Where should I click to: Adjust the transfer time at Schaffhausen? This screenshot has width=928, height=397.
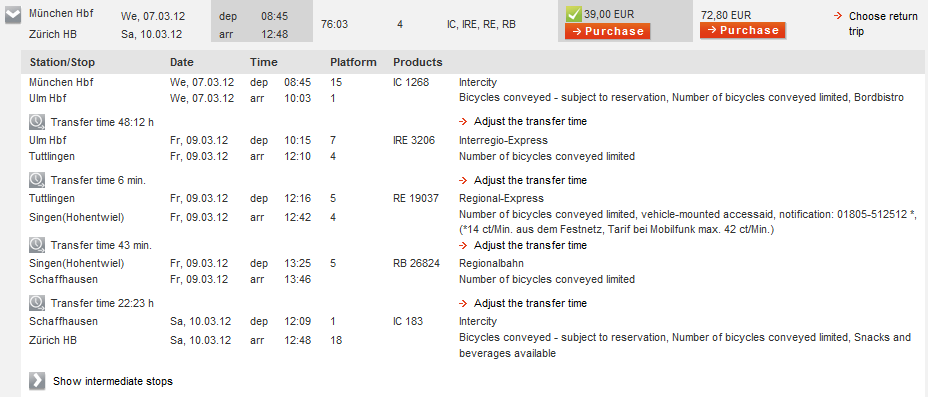530,303
